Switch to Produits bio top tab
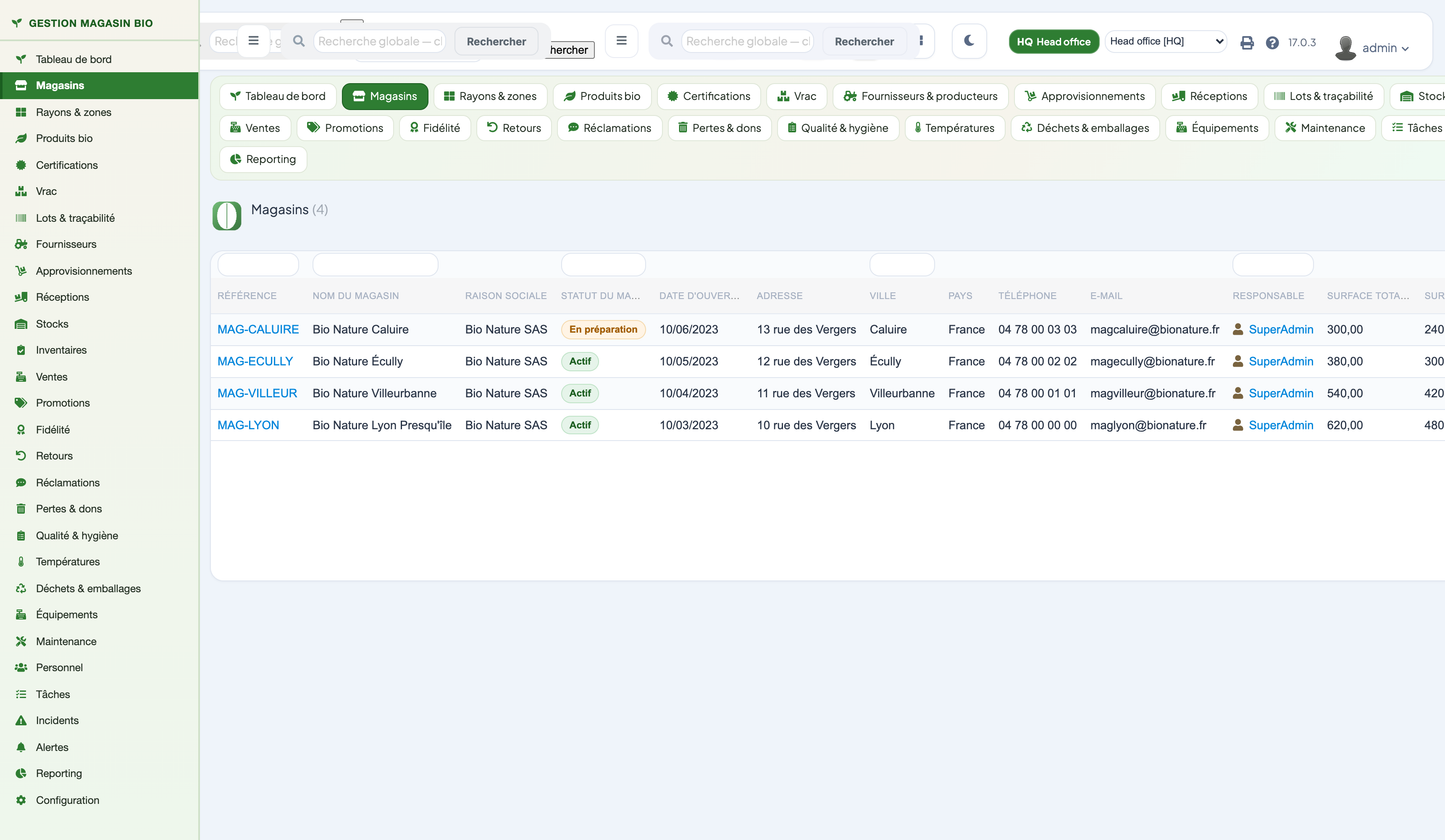This screenshot has height=840, width=1445. tap(602, 96)
